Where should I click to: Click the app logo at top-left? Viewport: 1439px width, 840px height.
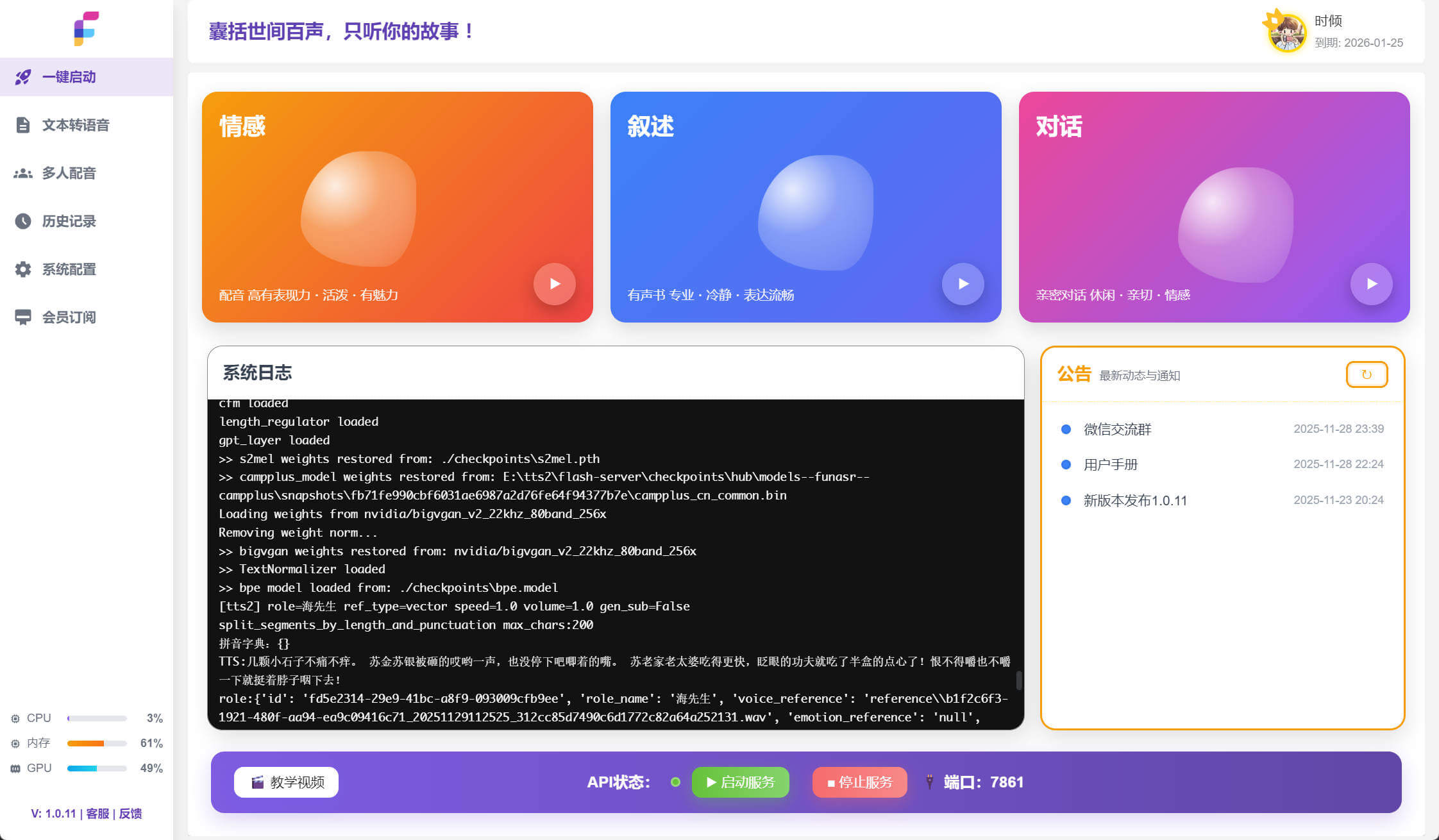click(x=86, y=29)
